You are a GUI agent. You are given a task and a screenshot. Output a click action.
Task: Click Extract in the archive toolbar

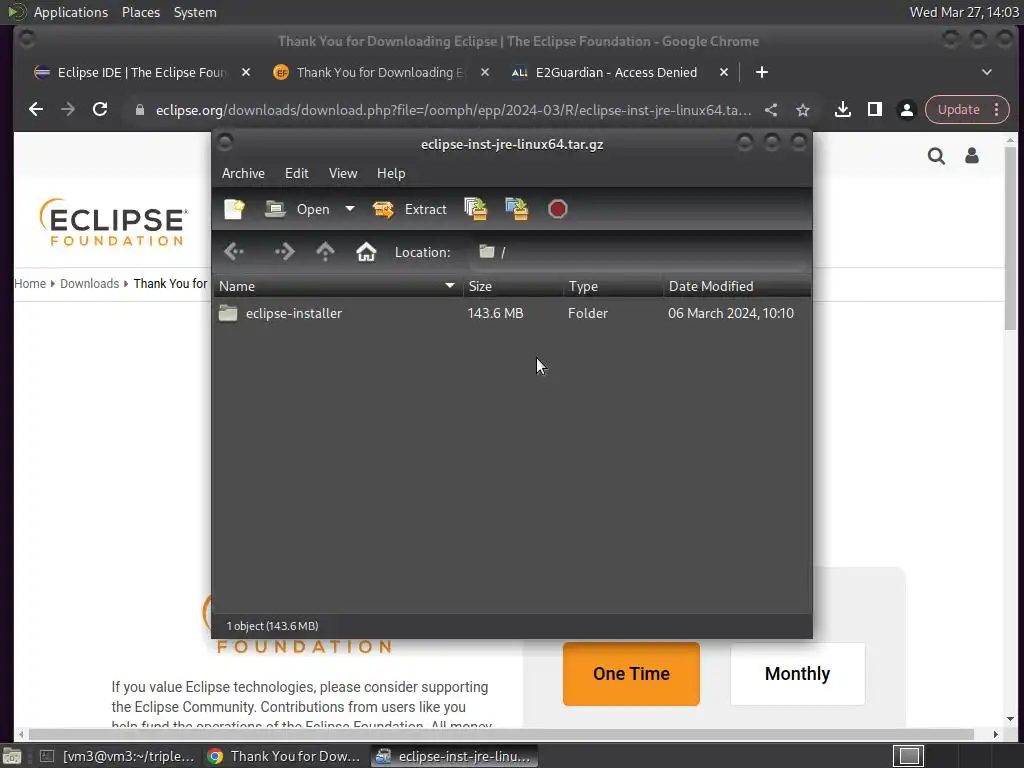pyautogui.click(x=409, y=209)
